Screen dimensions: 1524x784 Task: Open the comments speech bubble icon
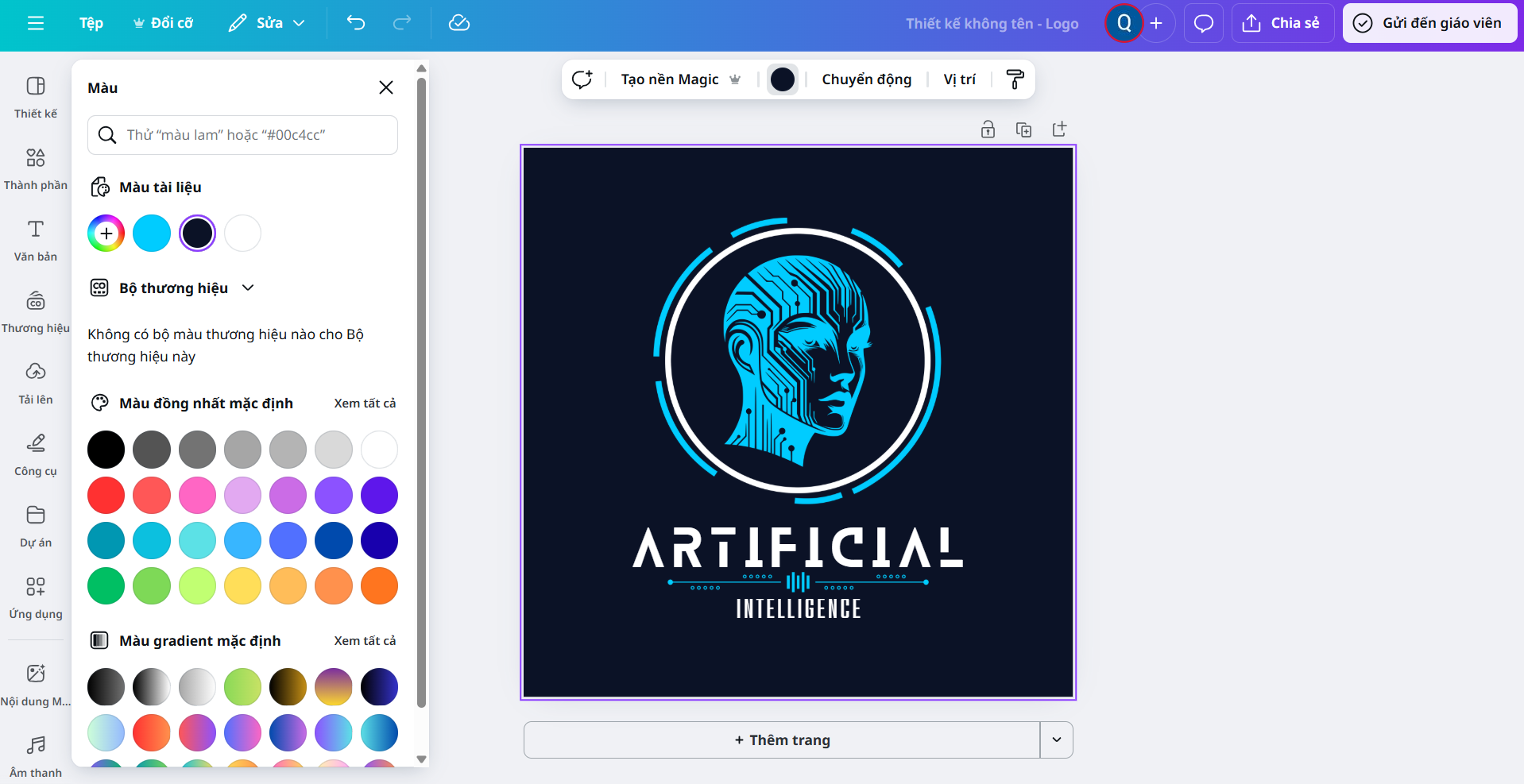point(1203,23)
